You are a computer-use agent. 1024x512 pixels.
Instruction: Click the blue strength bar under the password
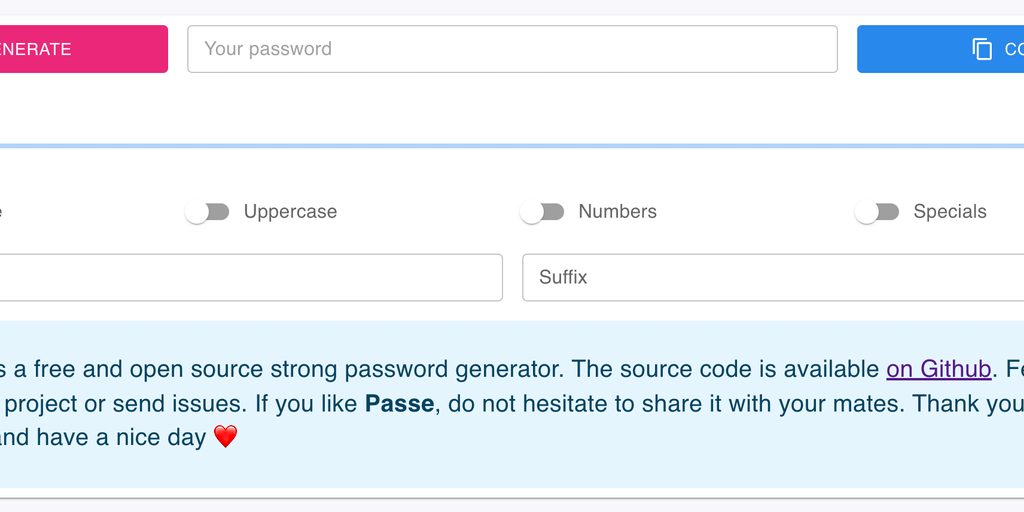512,146
